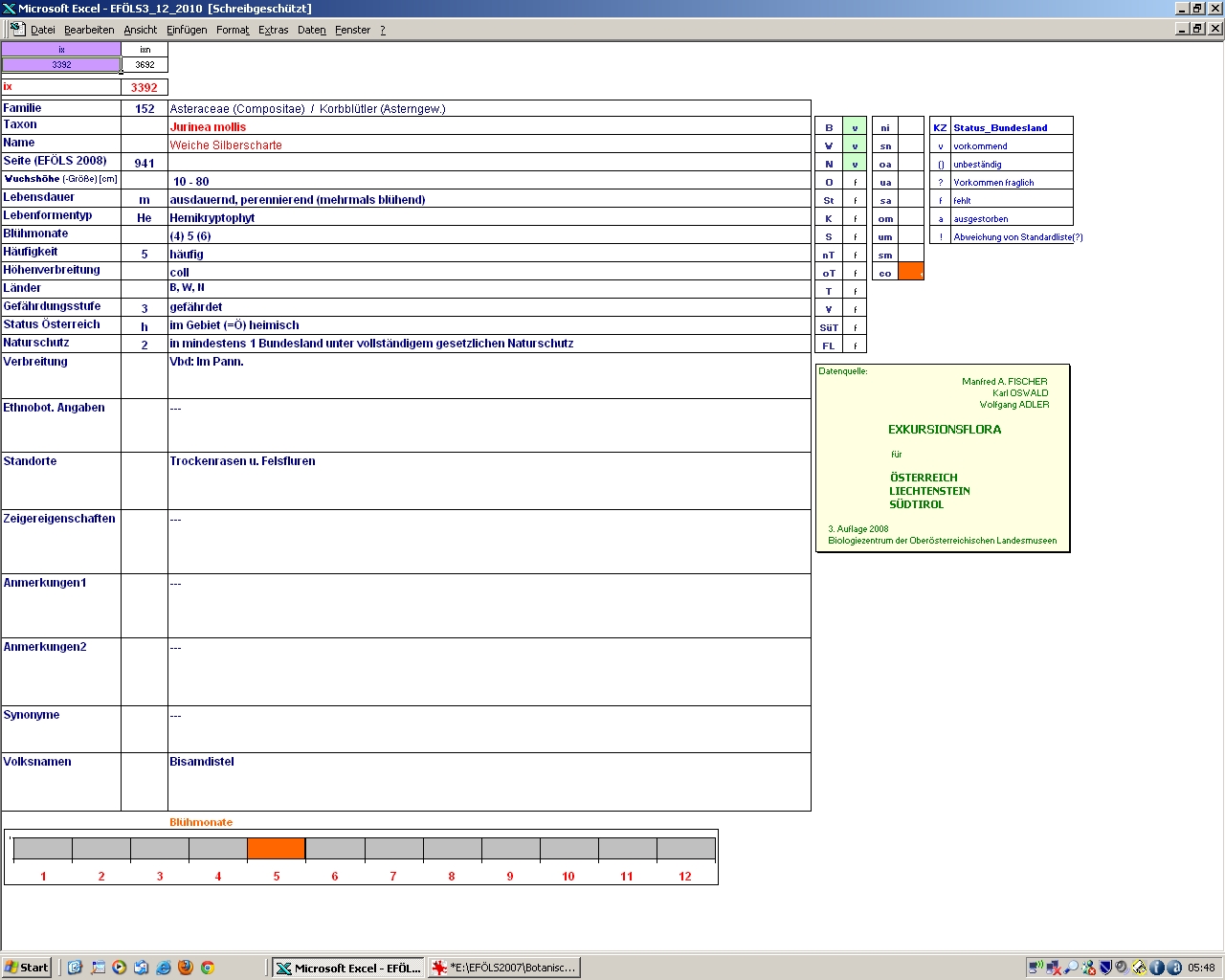Open the Extras menu

pyautogui.click(x=273, y=30)
